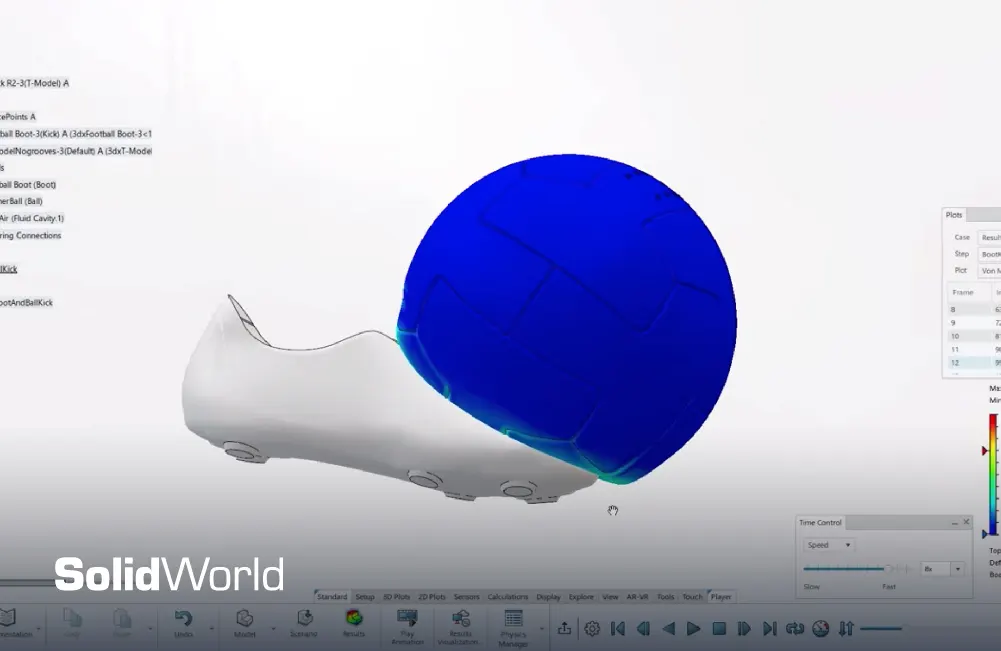Step back one frame

coord(643,629)
